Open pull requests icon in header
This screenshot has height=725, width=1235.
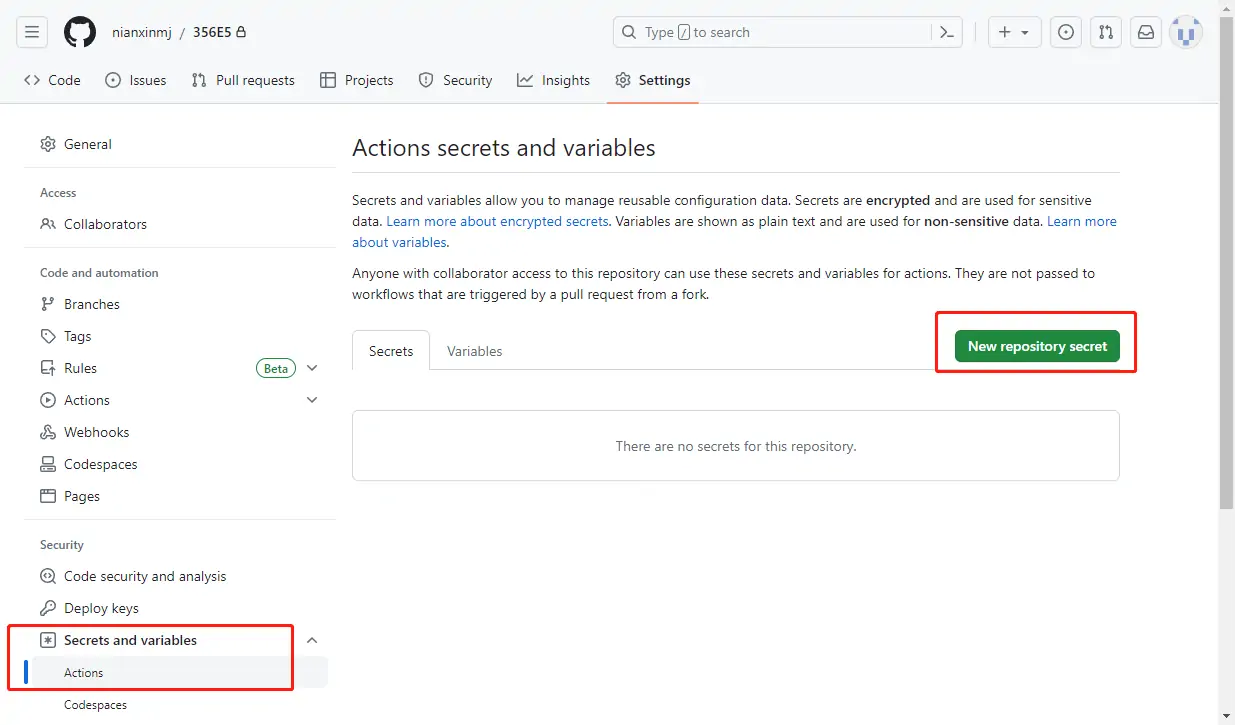click(x=1106, y=32)
